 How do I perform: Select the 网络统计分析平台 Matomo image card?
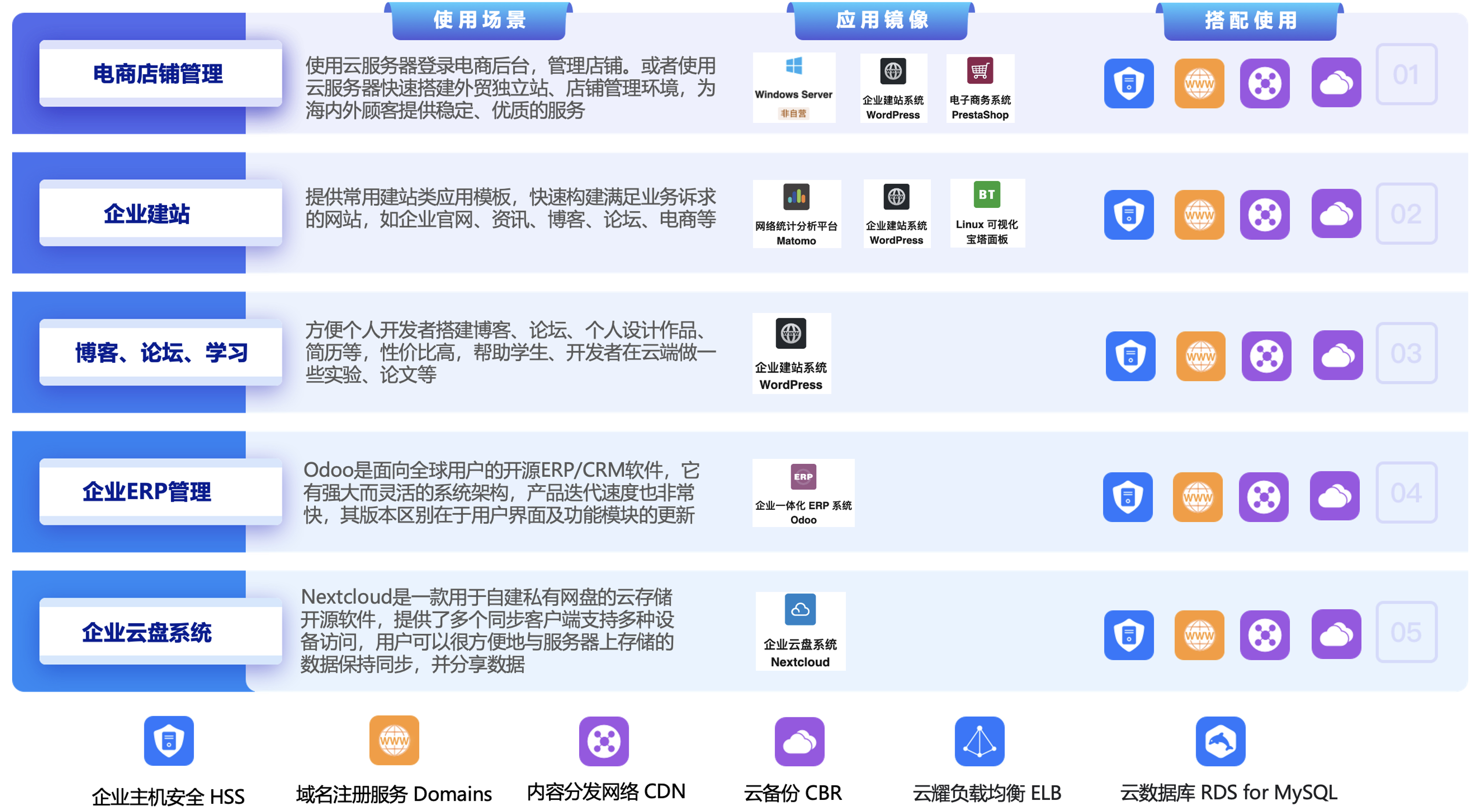click(x=796, y=214)
